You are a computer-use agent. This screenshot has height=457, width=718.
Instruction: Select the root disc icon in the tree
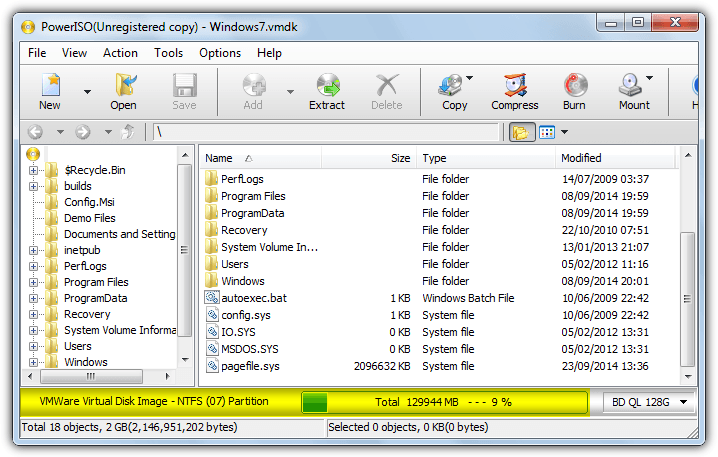33,154
